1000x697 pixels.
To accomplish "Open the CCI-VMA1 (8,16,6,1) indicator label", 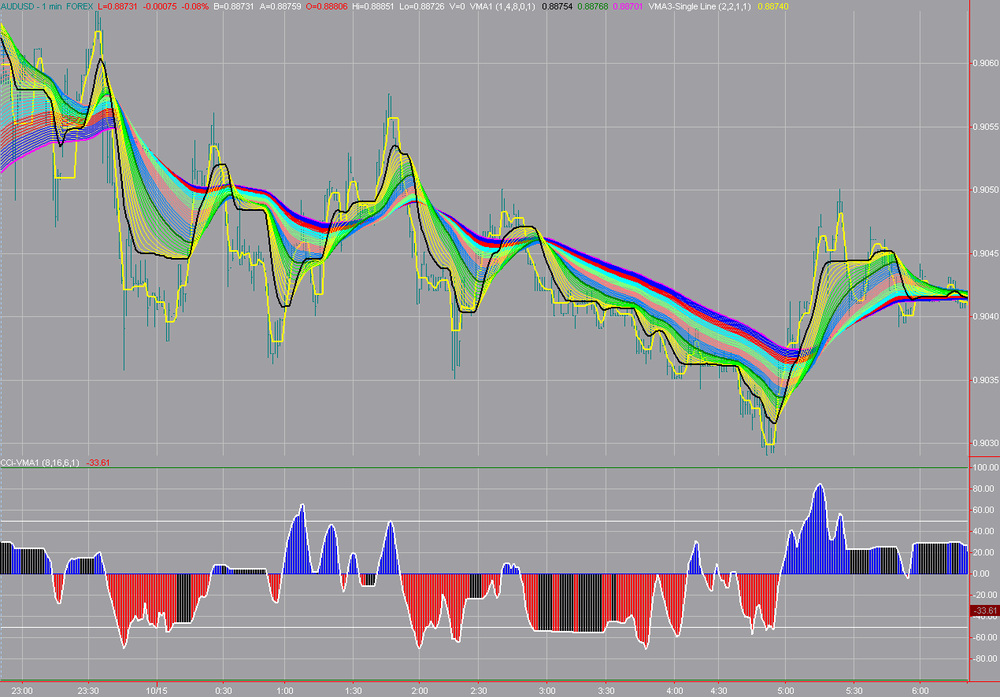I will (x=40, y=463).
